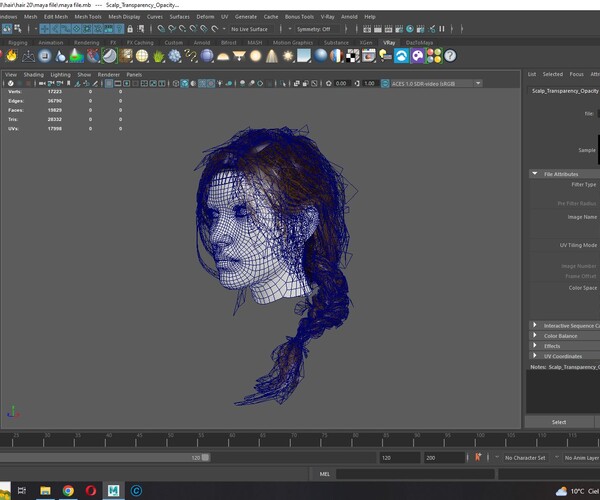Screen dimensions: 600x500
Task: Open the purple Chaos Cosmos icon
Action: [x=417, y=56]
